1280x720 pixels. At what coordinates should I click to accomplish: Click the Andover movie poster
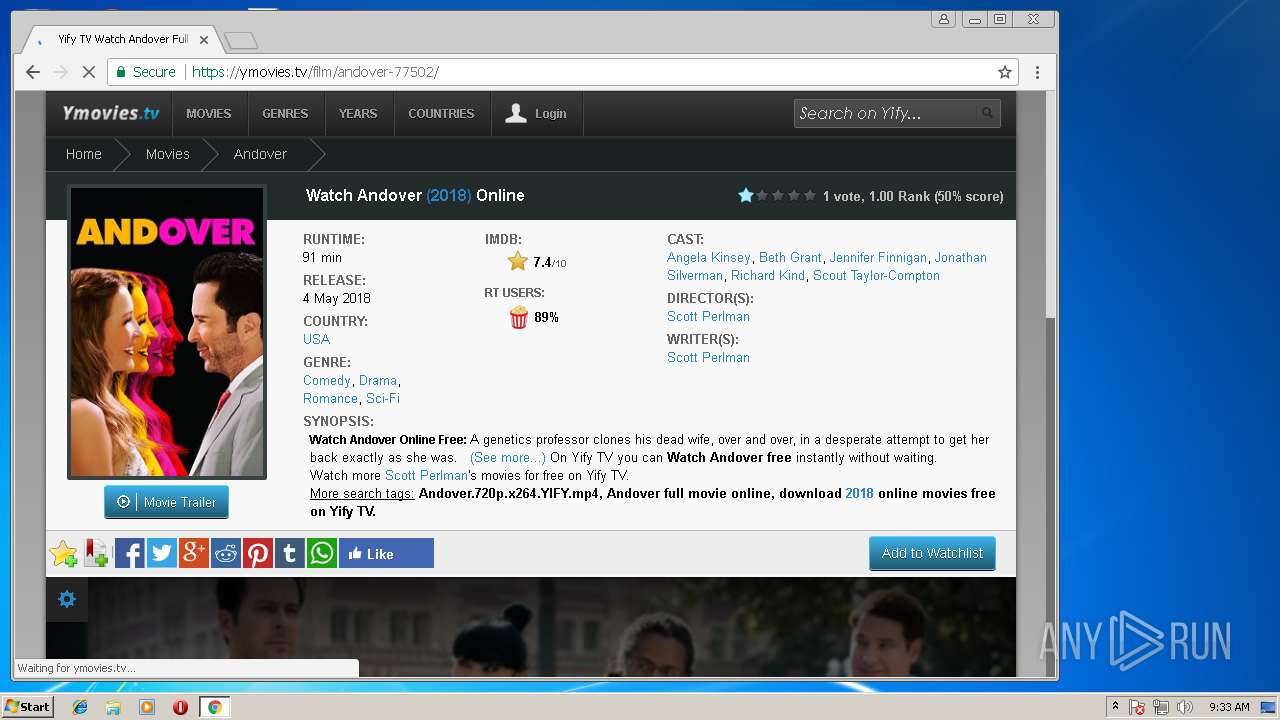[166, 332]
